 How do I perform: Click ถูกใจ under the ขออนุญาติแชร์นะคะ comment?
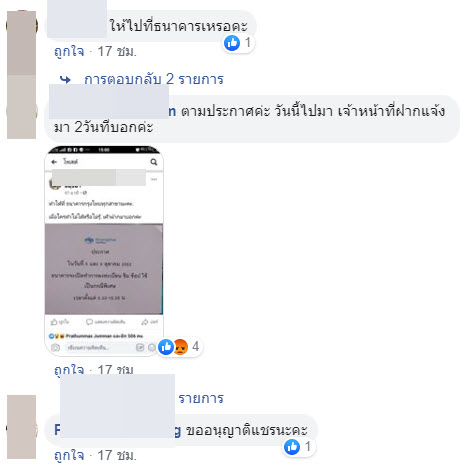tap(69, 455)
